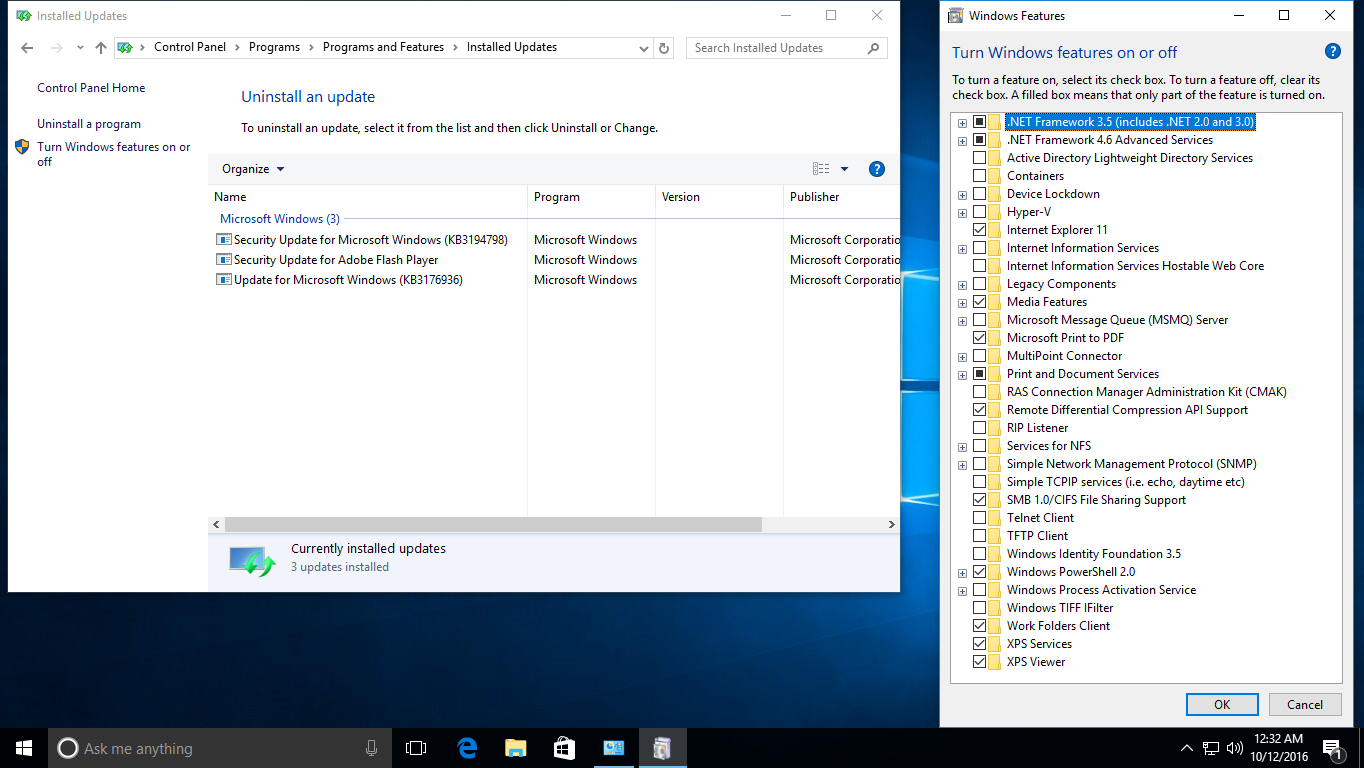1364x768 pixels.
Task: Expand the Services for NFS node
Action: [x=962, y=447]
